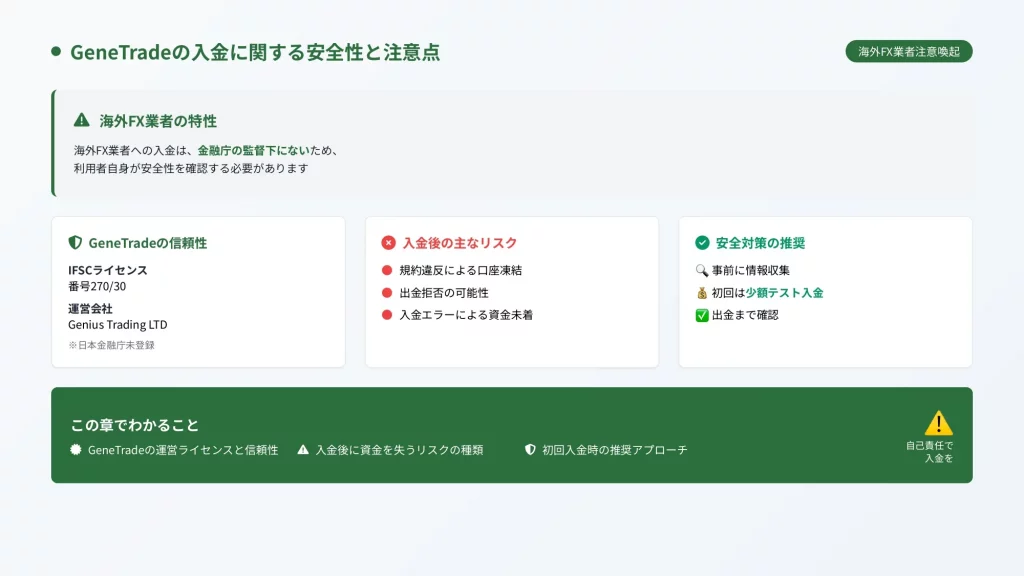Click the red bullet beside 規約違反による口座凍結

pyautogui.click(x=388, y=270)
